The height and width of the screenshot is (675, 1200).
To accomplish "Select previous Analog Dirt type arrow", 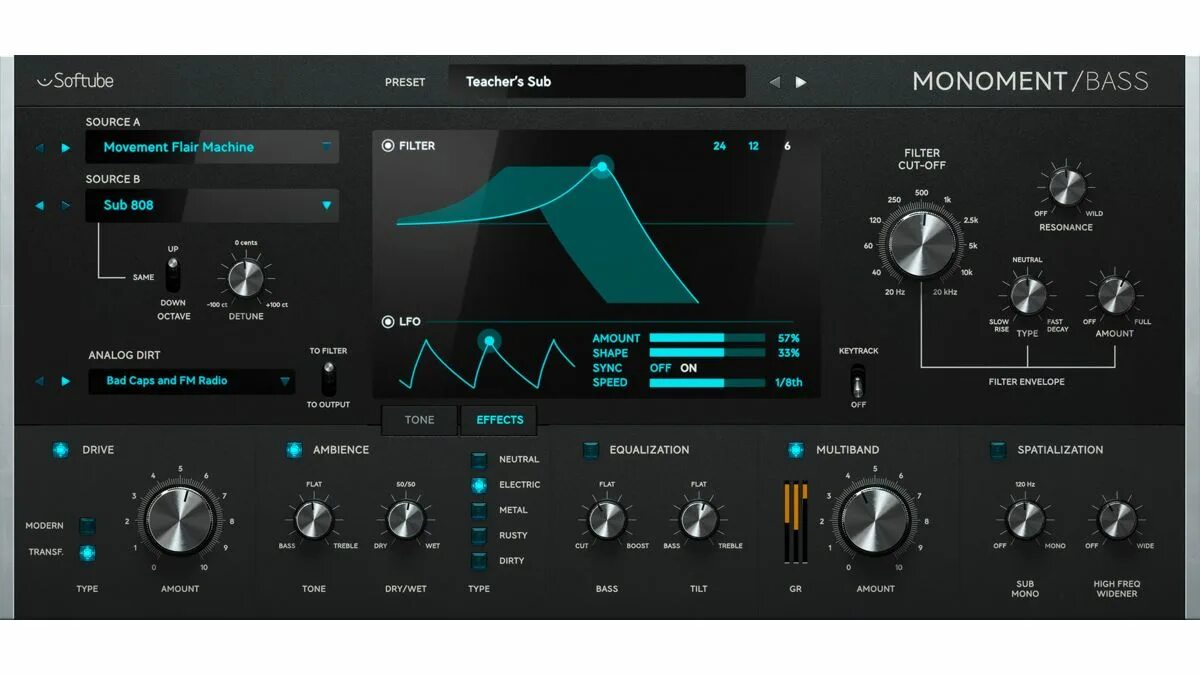I will point(40,381).
